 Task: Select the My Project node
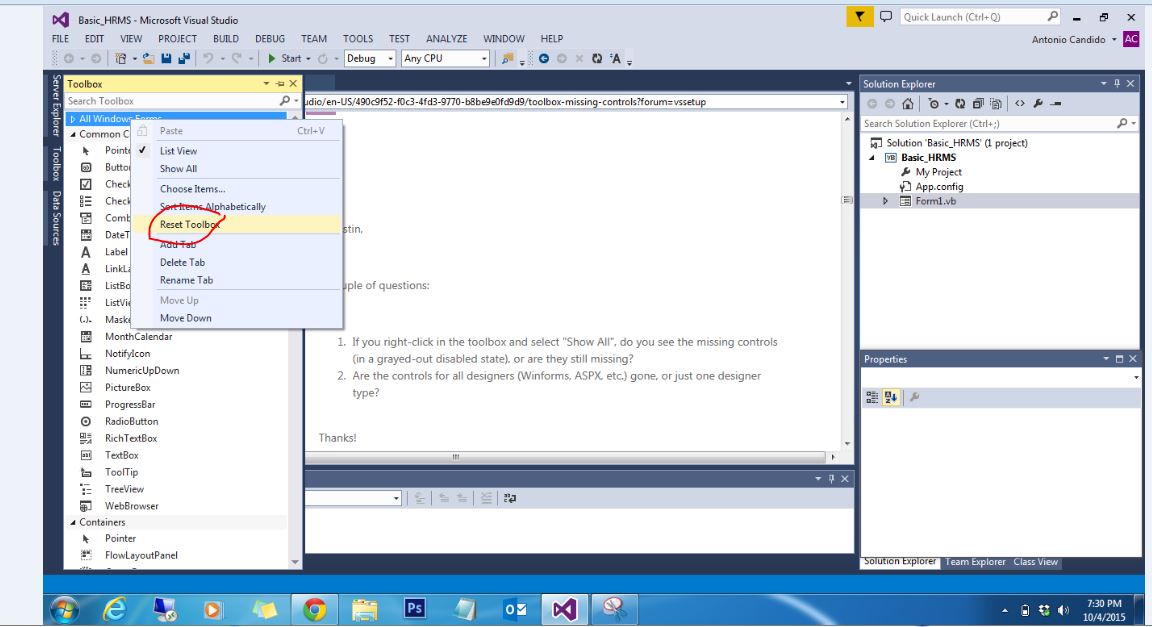point(938,172)
